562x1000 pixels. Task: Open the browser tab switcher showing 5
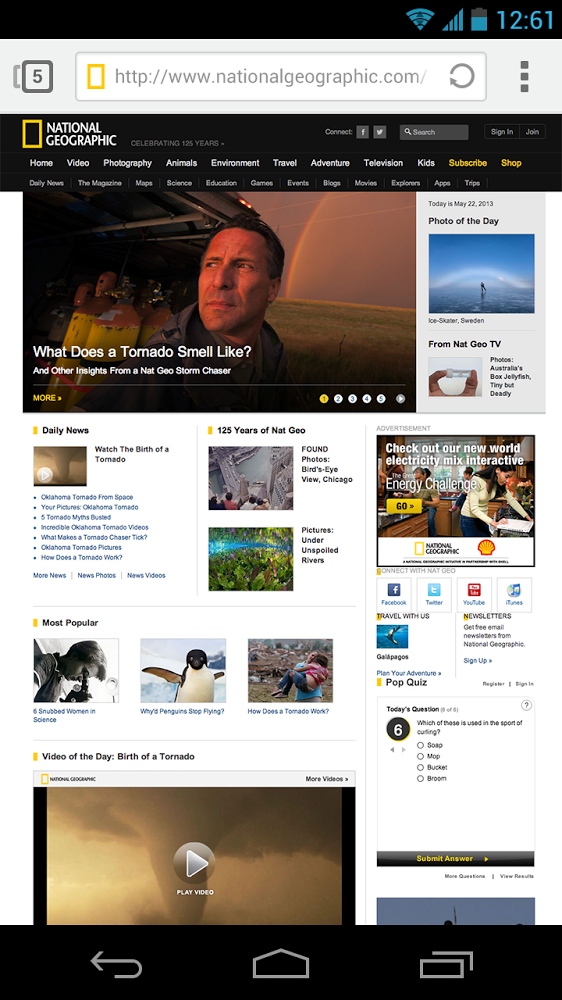pos(34,77)
